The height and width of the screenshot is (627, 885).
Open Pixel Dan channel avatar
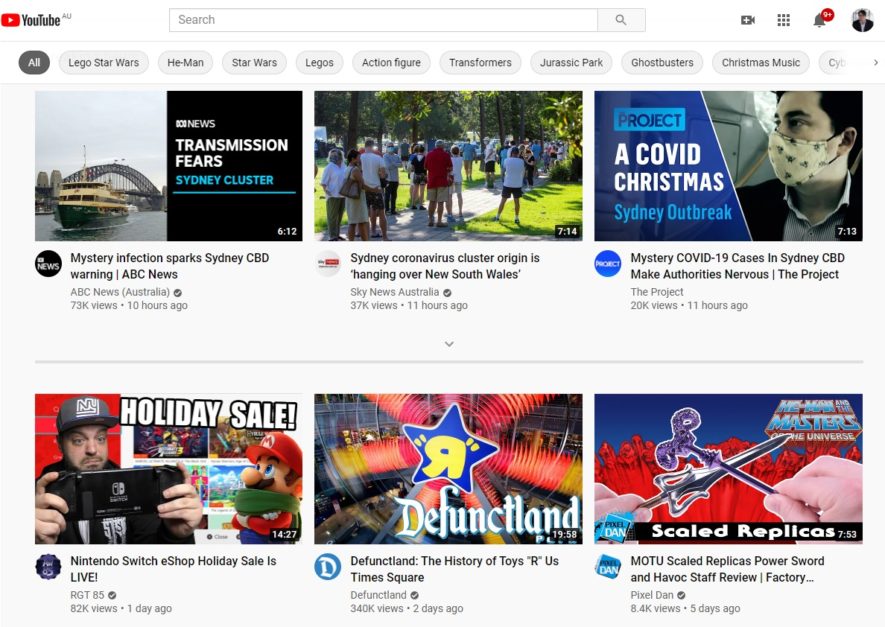[608, 567]
